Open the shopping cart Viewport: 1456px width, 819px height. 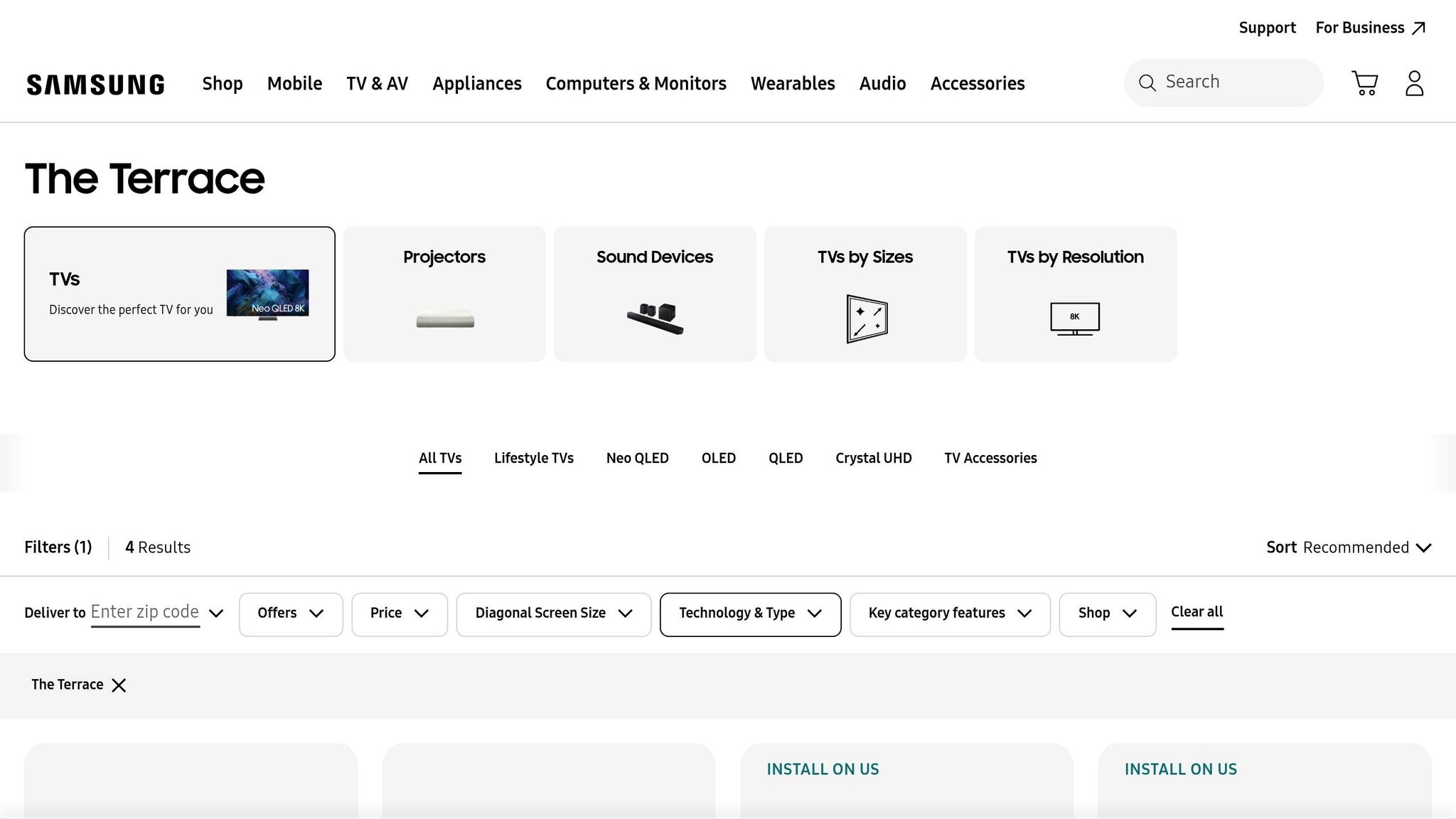coord(1364,83)
